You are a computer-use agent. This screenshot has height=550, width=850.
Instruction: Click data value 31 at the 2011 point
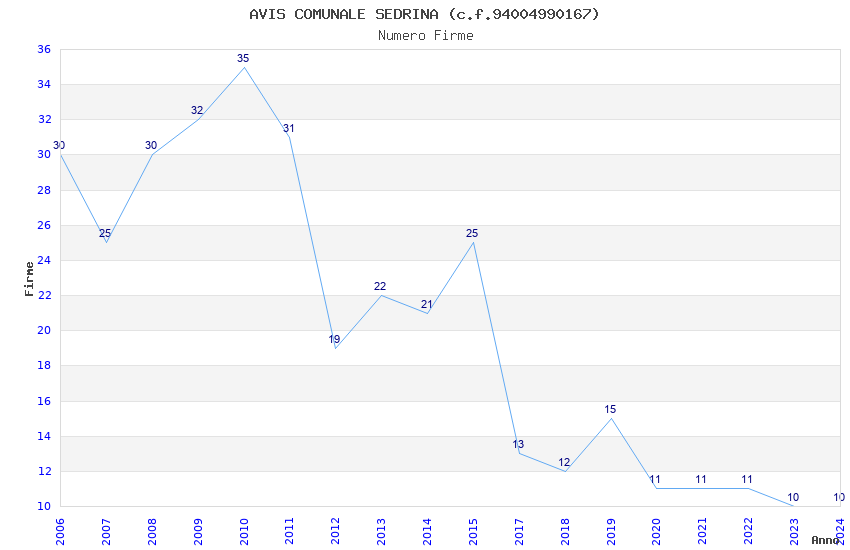pyautogui.click(x=288, y=128)
